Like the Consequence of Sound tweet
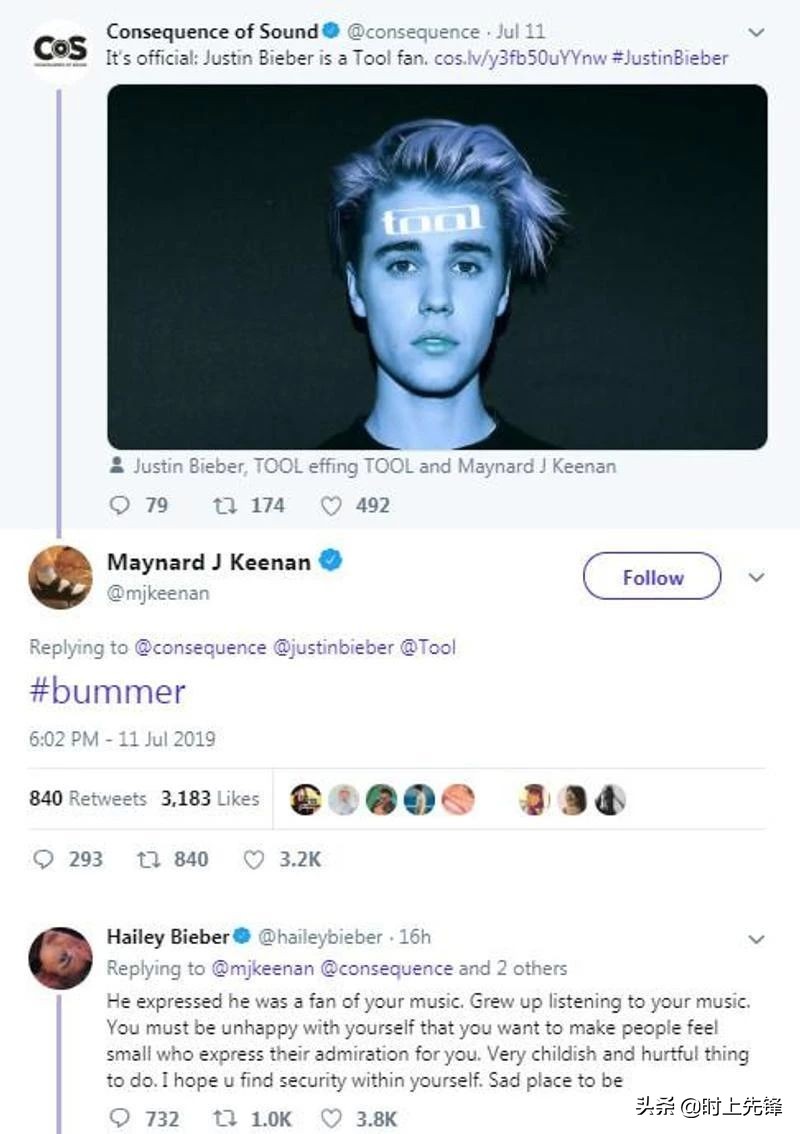This screenshot has height=1134, width=800. pyautogui.click(x=331, y=506)
